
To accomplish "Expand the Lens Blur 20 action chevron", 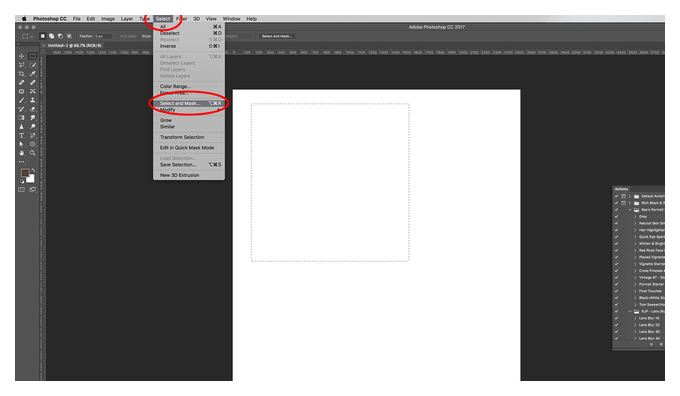I will [x=635, y=325].
